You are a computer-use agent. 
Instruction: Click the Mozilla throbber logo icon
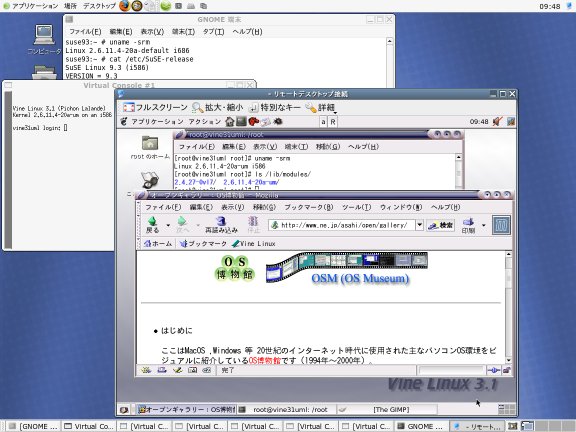point(501,225)
